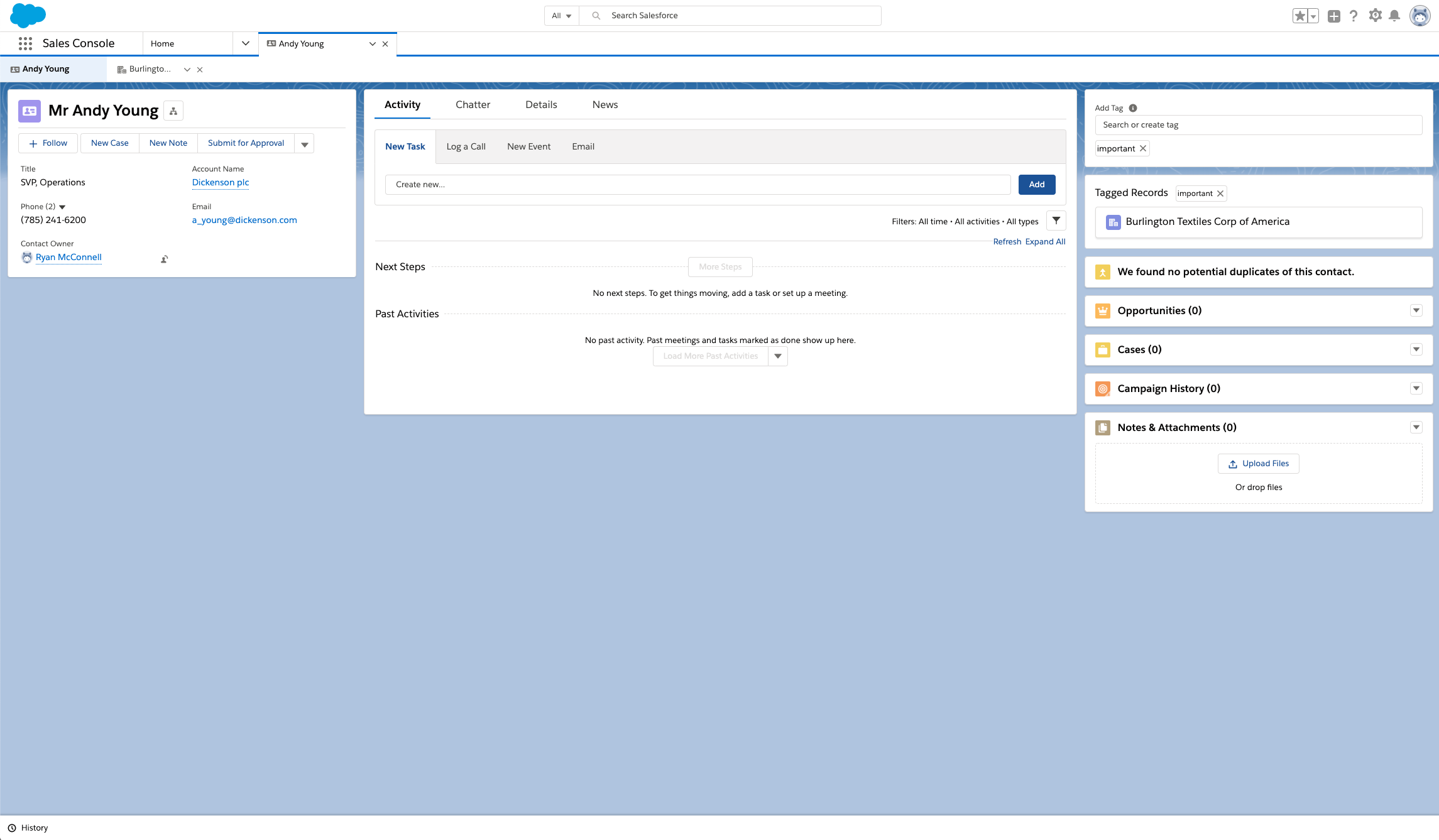Viewport: 1439px width, 840px height.
Task: Click the Salesforce cloud logo
Action: [x=28, y=15]
